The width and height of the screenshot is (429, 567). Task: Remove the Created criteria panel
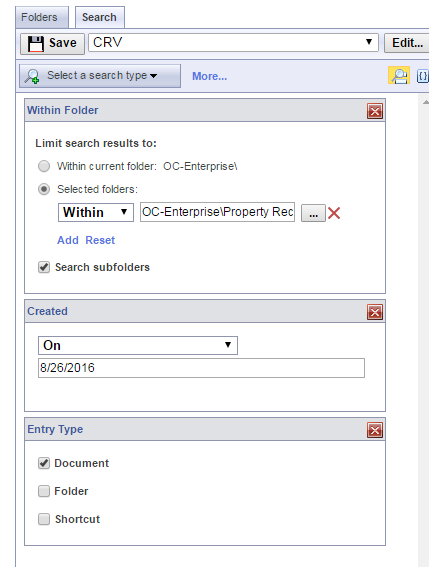pyautogui.click(x=375, y=312)
